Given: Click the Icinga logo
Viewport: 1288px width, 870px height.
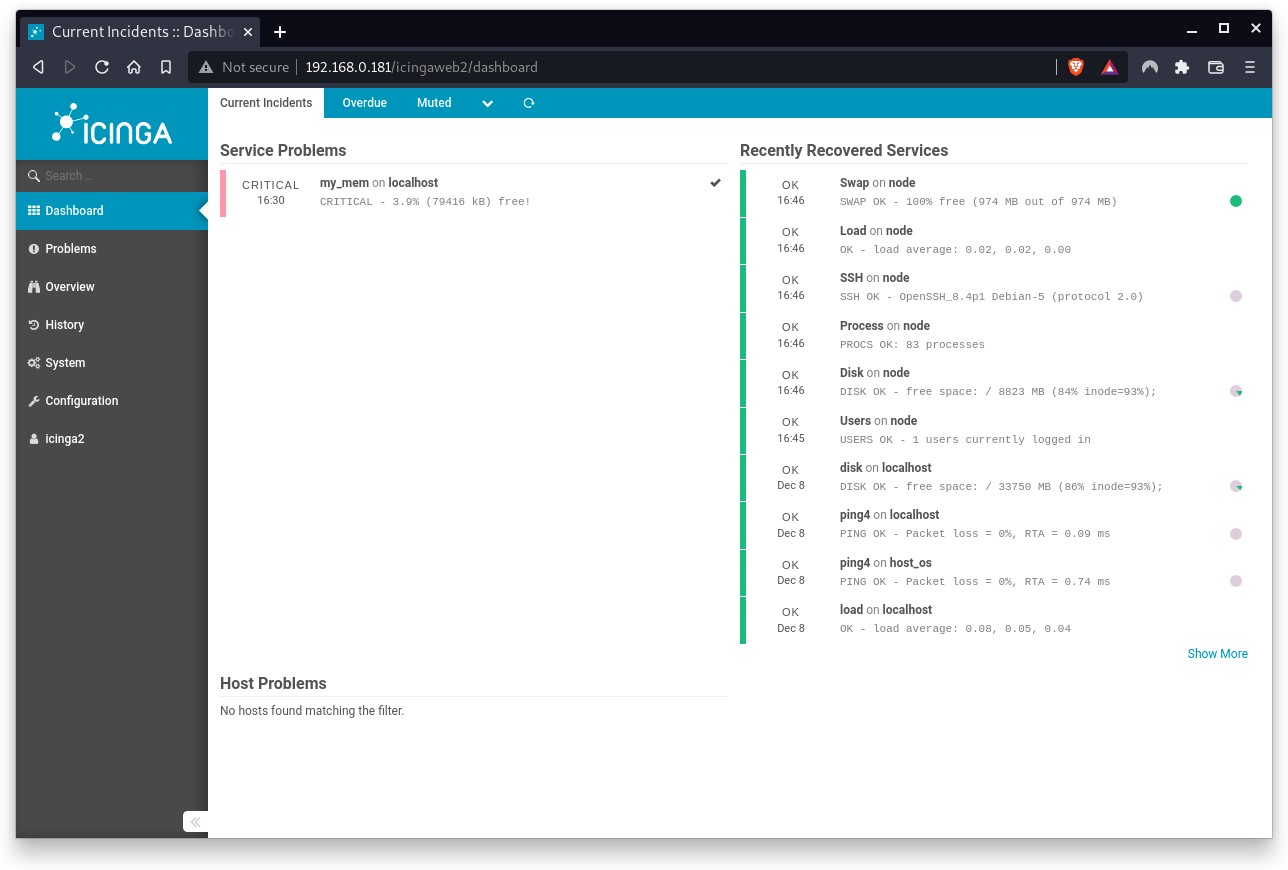Looking at the screenshot, I should 111,124.
